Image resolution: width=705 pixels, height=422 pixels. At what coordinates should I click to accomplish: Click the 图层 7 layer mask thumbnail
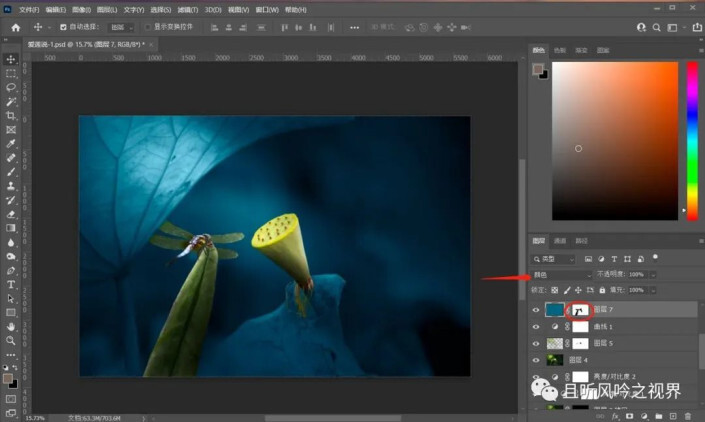[580, 311]
